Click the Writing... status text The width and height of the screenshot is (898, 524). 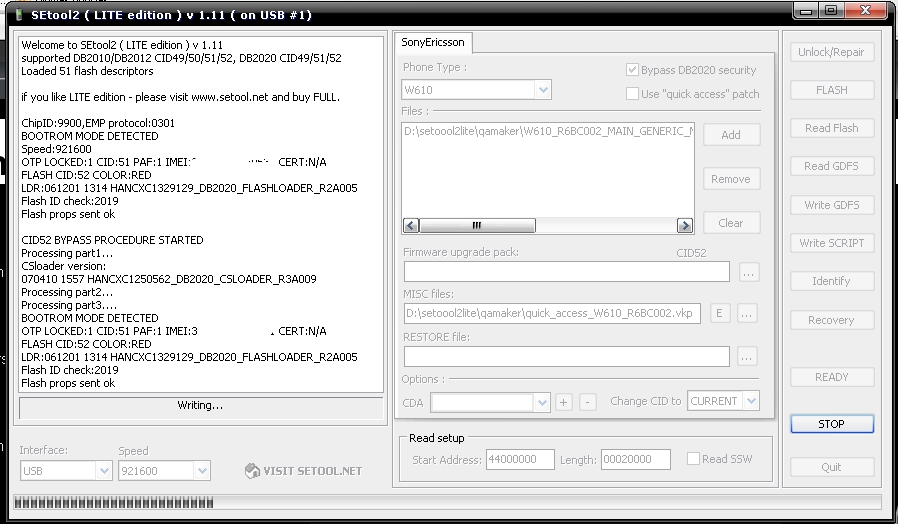pos(200,405)
